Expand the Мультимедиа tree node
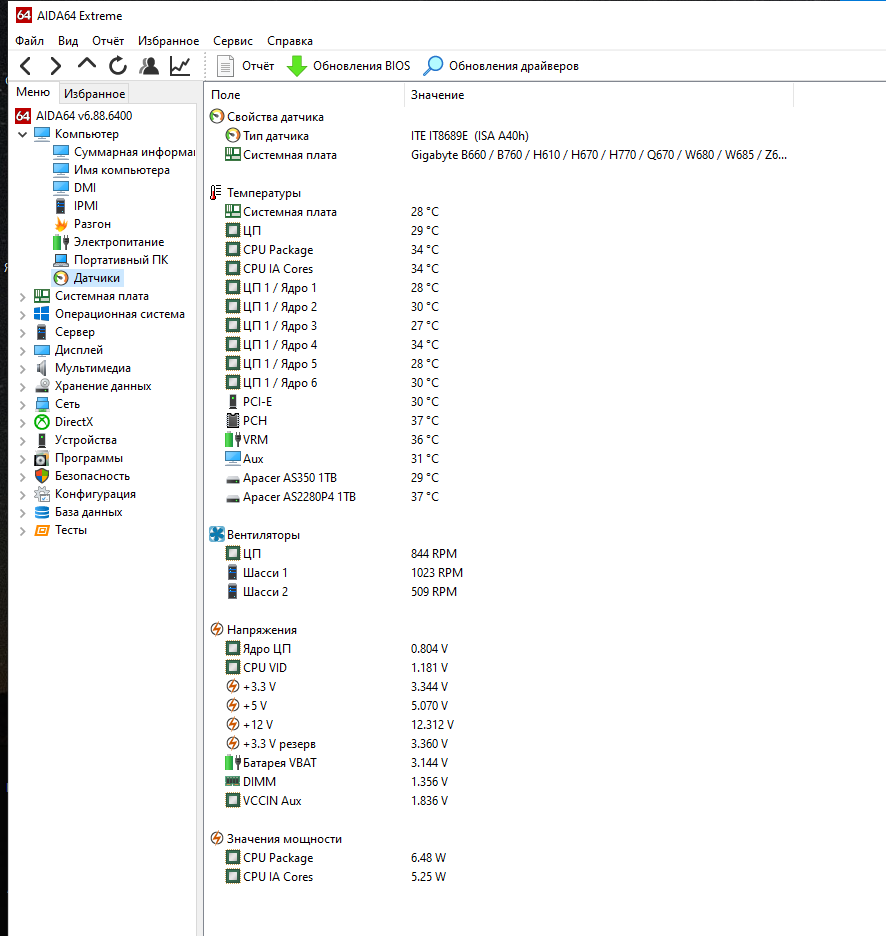Screen dimensions: 886x936 23,369
